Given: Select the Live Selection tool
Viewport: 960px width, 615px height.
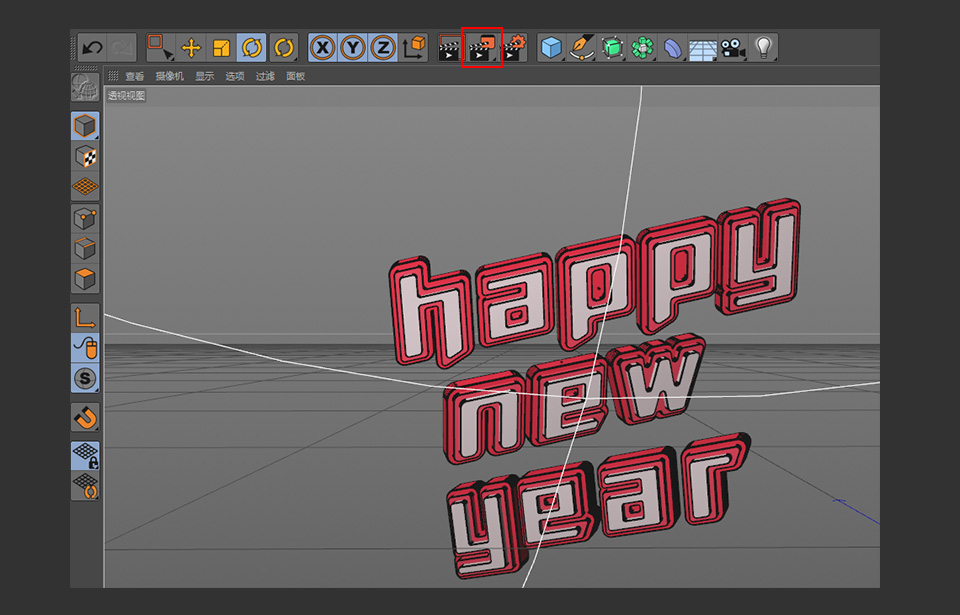Looking at the screenshot, I should [160, 48].
